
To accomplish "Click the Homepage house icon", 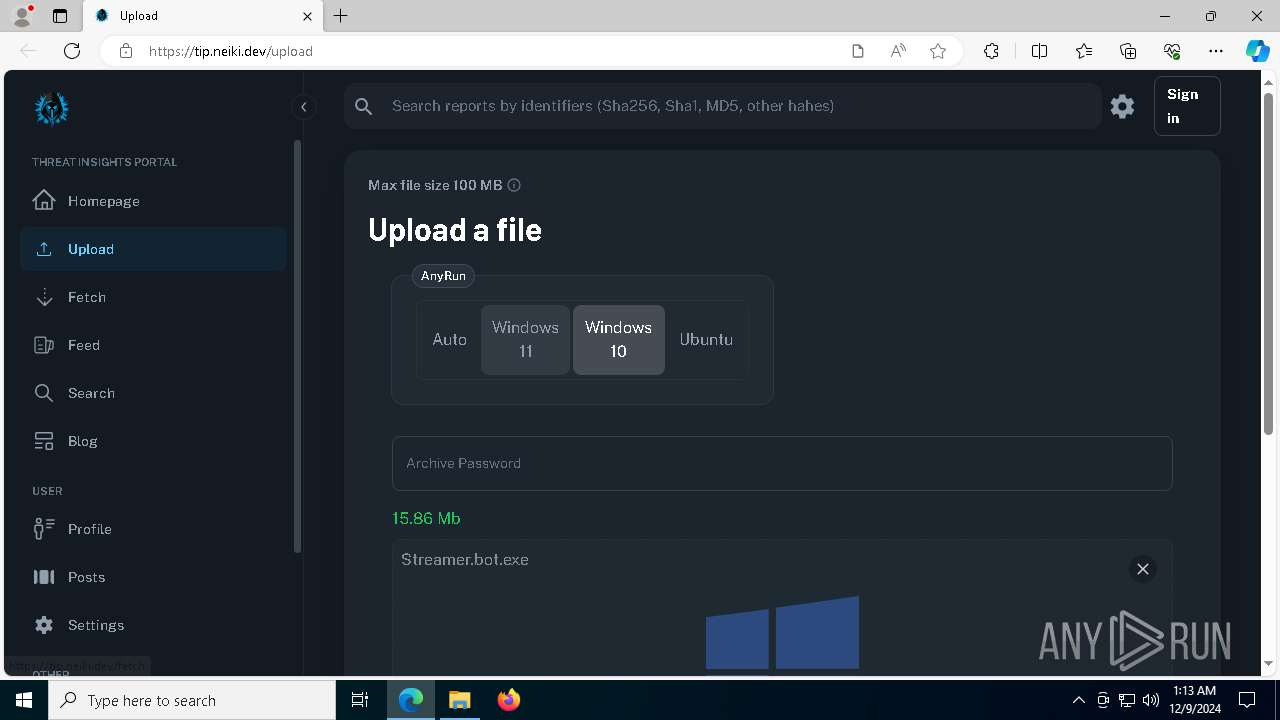I will [x=44, y=200].
